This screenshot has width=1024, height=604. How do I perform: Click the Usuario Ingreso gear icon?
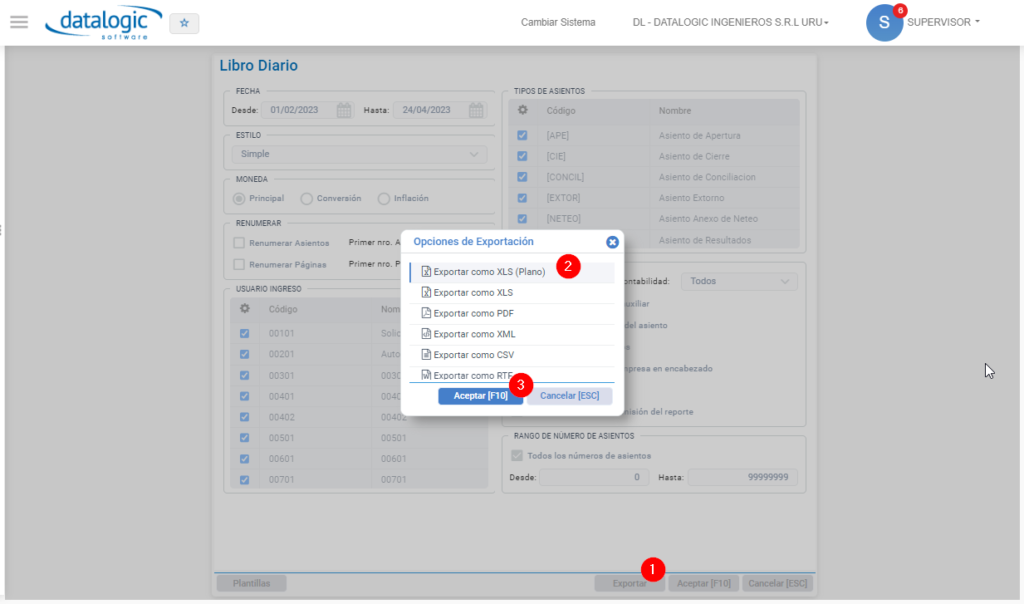pos(245,308)
